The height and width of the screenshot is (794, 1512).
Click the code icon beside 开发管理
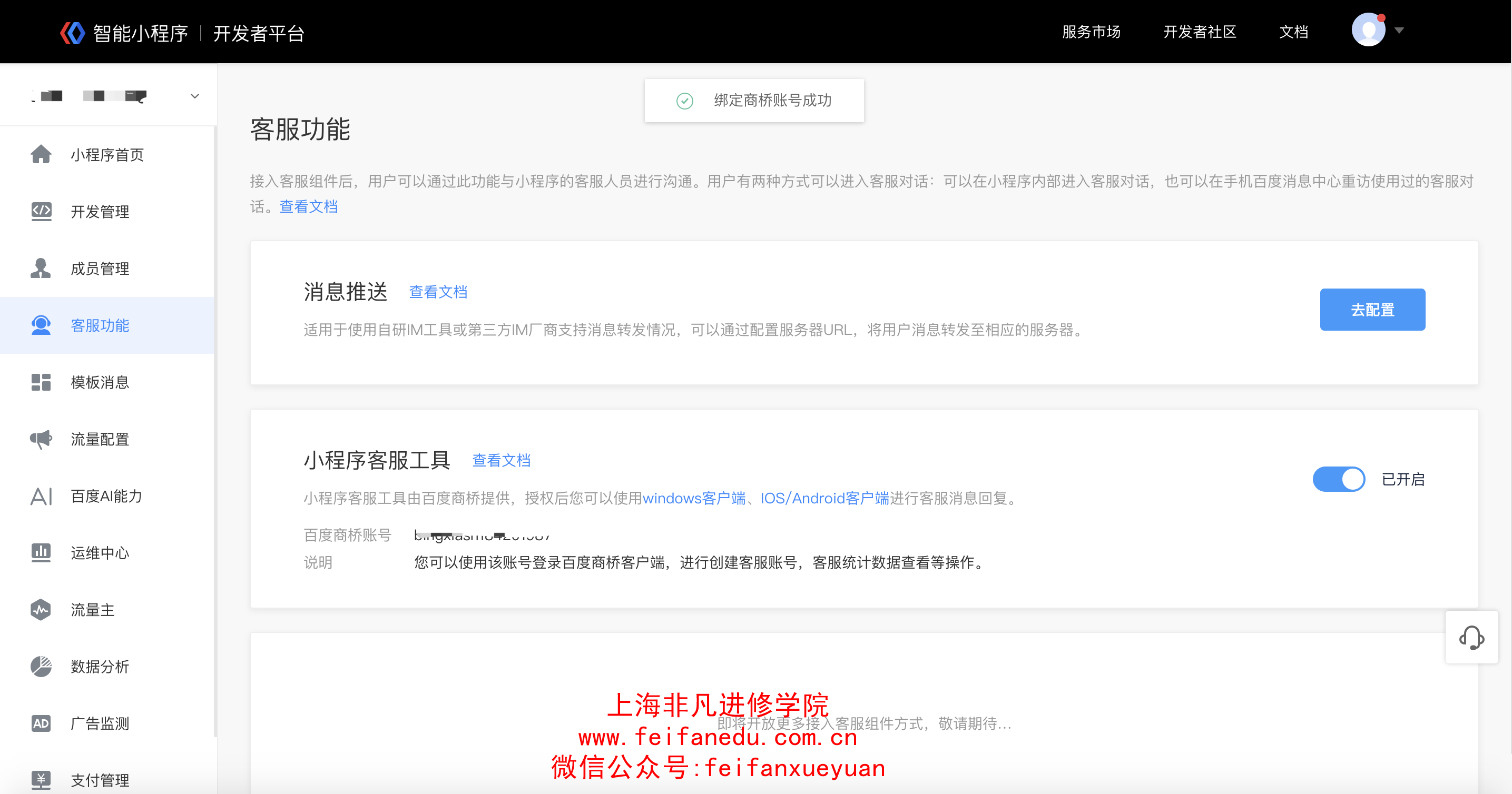pos(41,212)
